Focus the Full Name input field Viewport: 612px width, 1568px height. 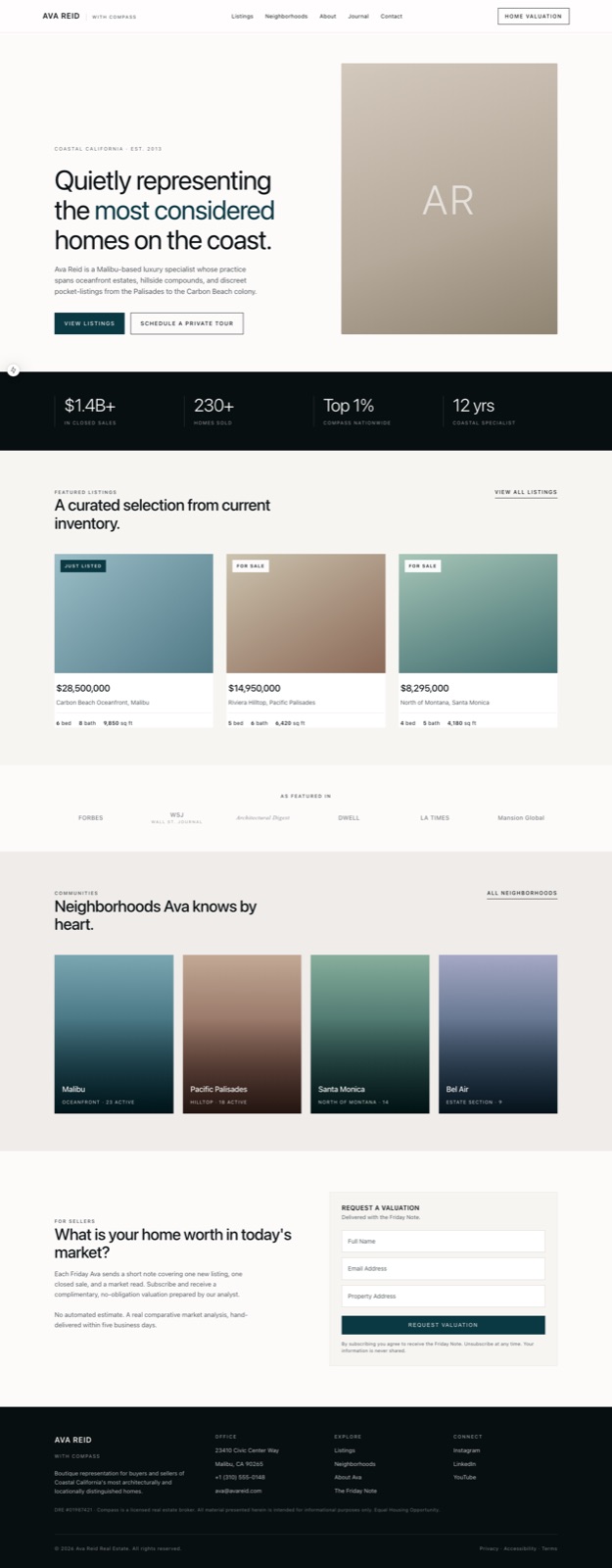[x=443, y=1241]
